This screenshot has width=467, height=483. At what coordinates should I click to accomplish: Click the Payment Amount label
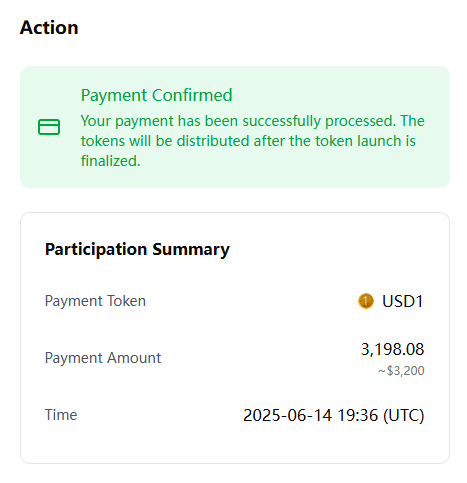point(103,358)
